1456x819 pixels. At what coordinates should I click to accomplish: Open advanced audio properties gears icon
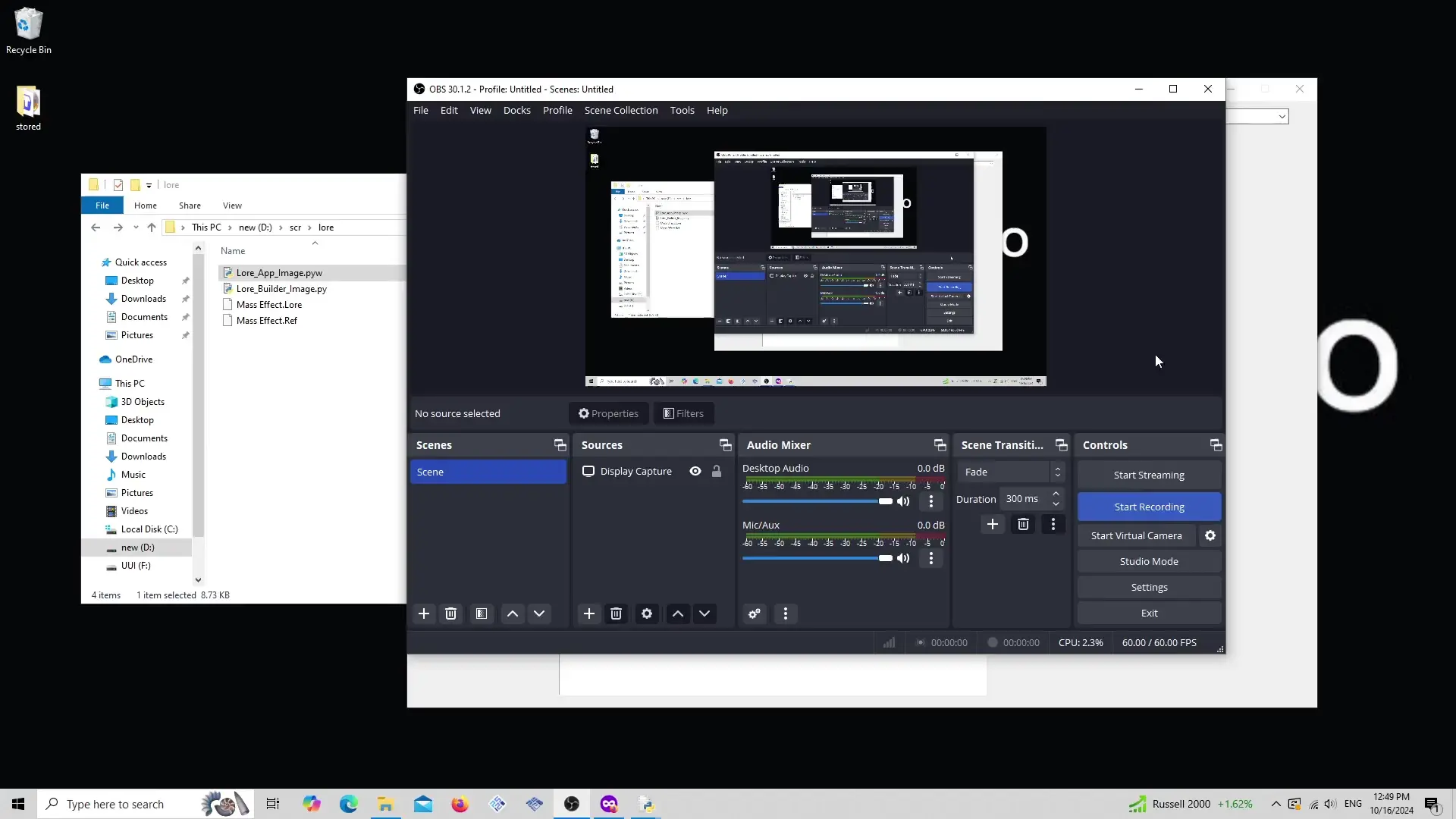755,613
